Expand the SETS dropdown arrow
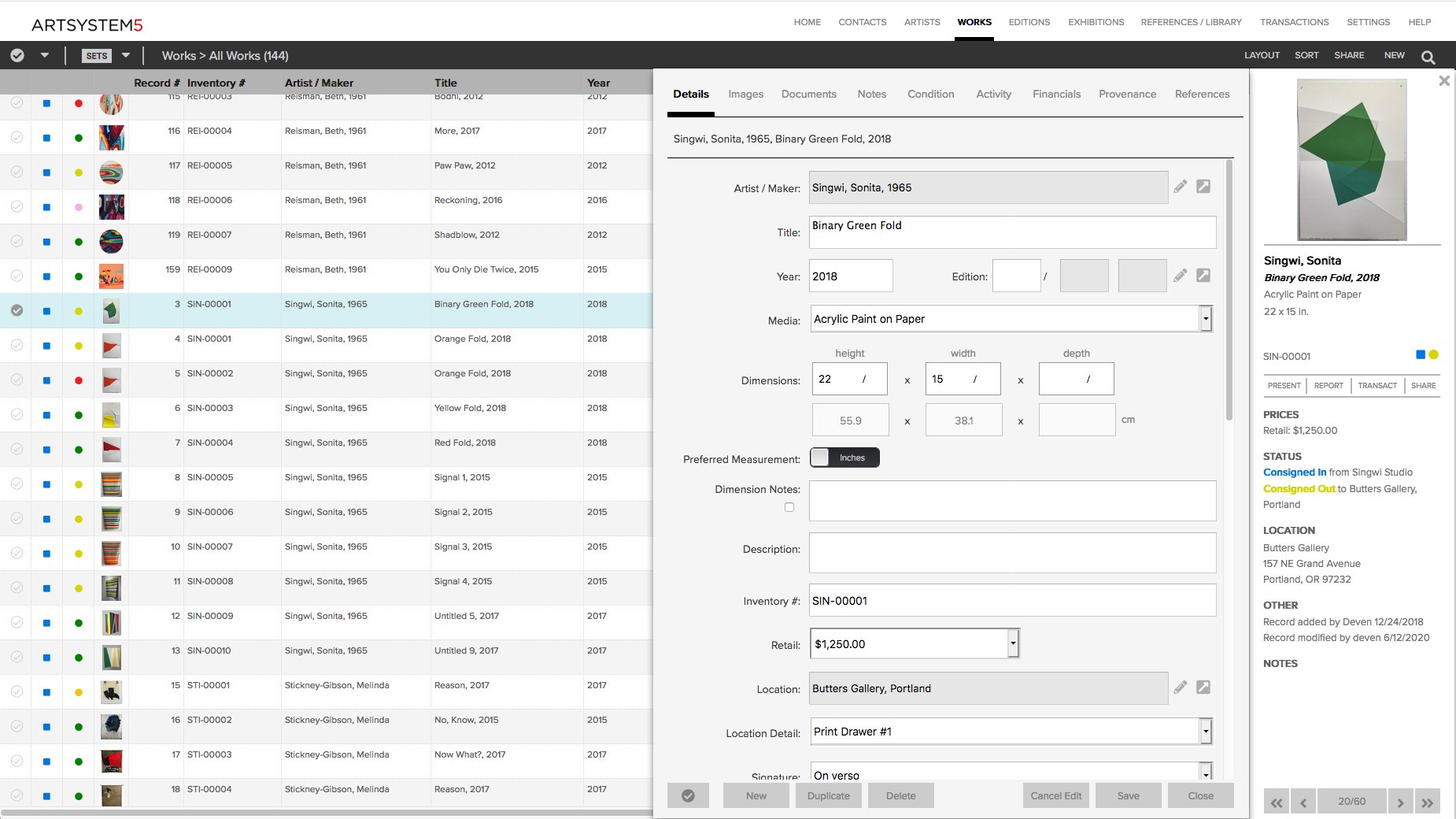Image resolution: width=1456 pixels, height=819 pixels. pyautogui.click(x=125, y=56)
